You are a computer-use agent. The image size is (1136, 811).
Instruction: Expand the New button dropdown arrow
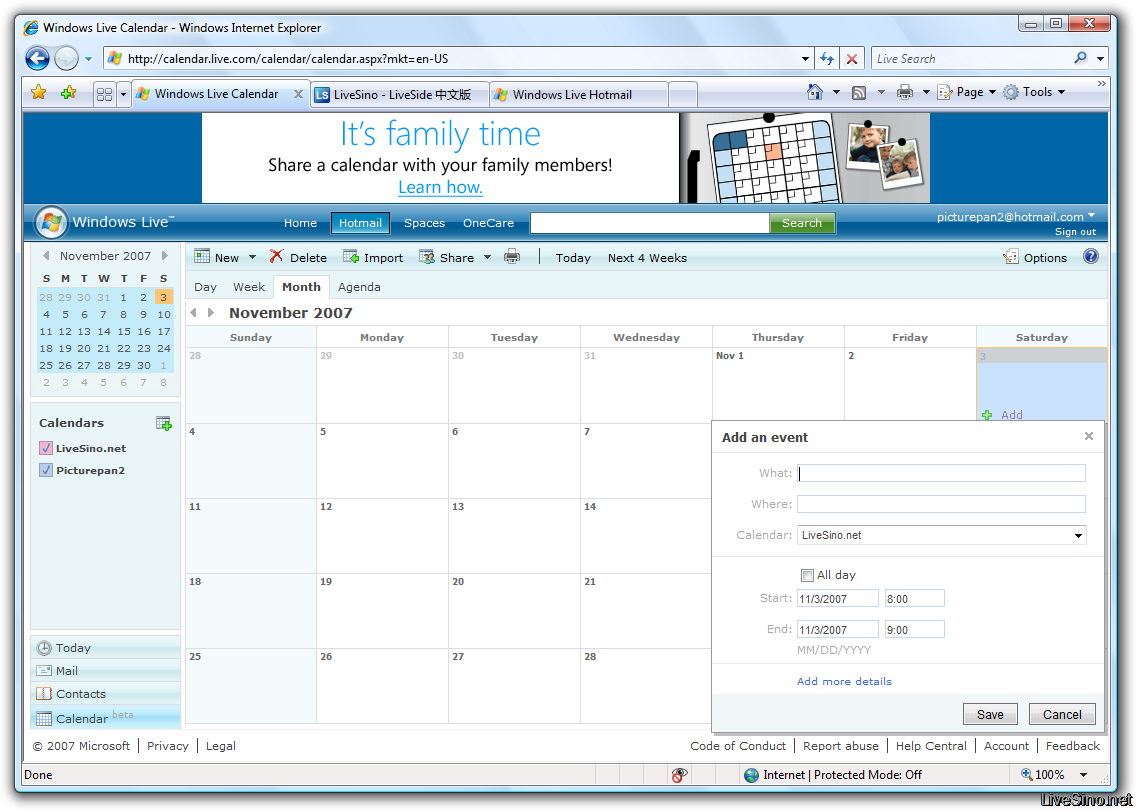click(x=252, y=257)
